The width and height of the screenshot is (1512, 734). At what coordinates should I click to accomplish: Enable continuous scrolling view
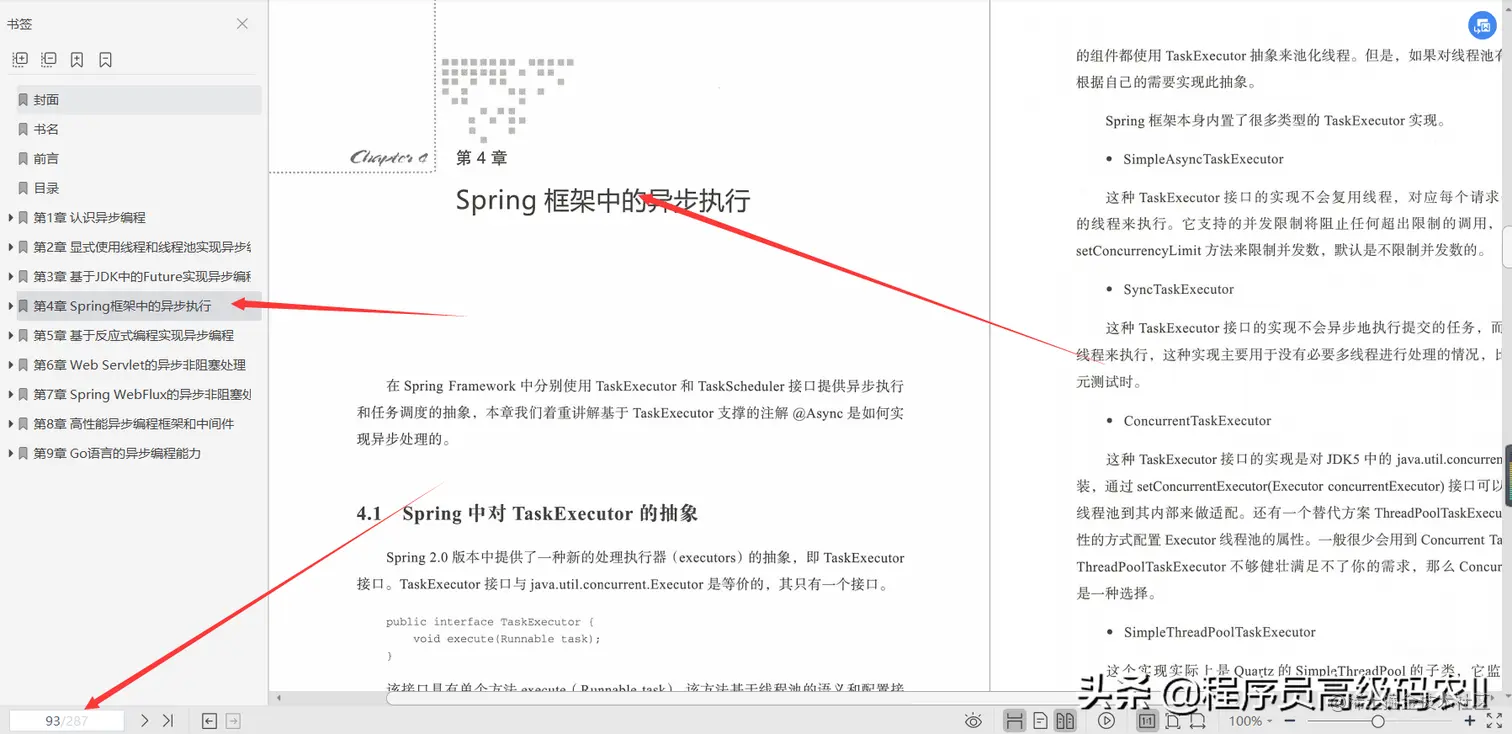(1014, 721)
